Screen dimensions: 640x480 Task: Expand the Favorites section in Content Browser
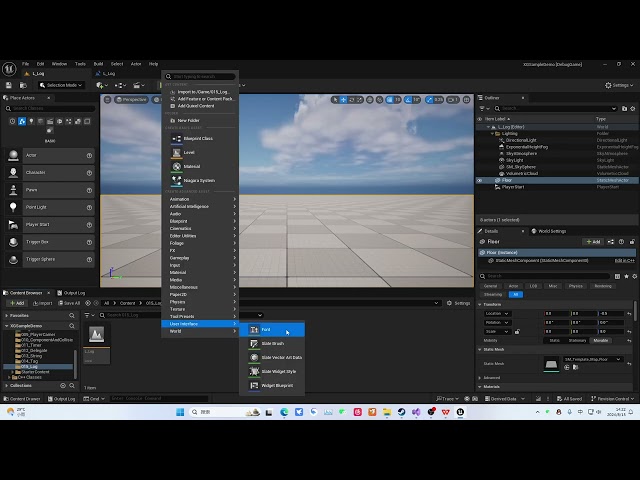7,316
